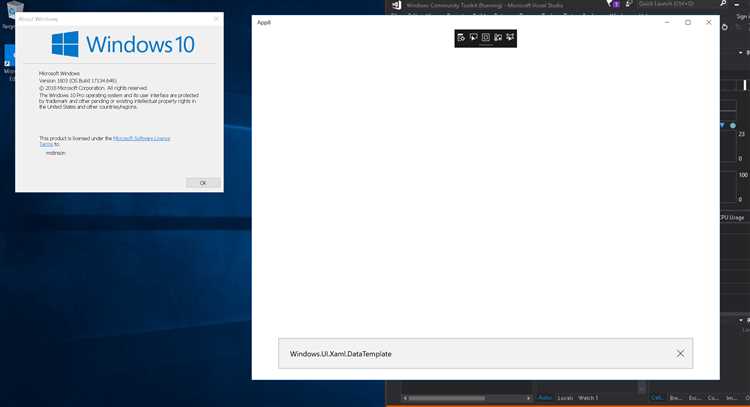
Task: Click the last icon in the black debug toolbar
Action: [x=510, y=37]
